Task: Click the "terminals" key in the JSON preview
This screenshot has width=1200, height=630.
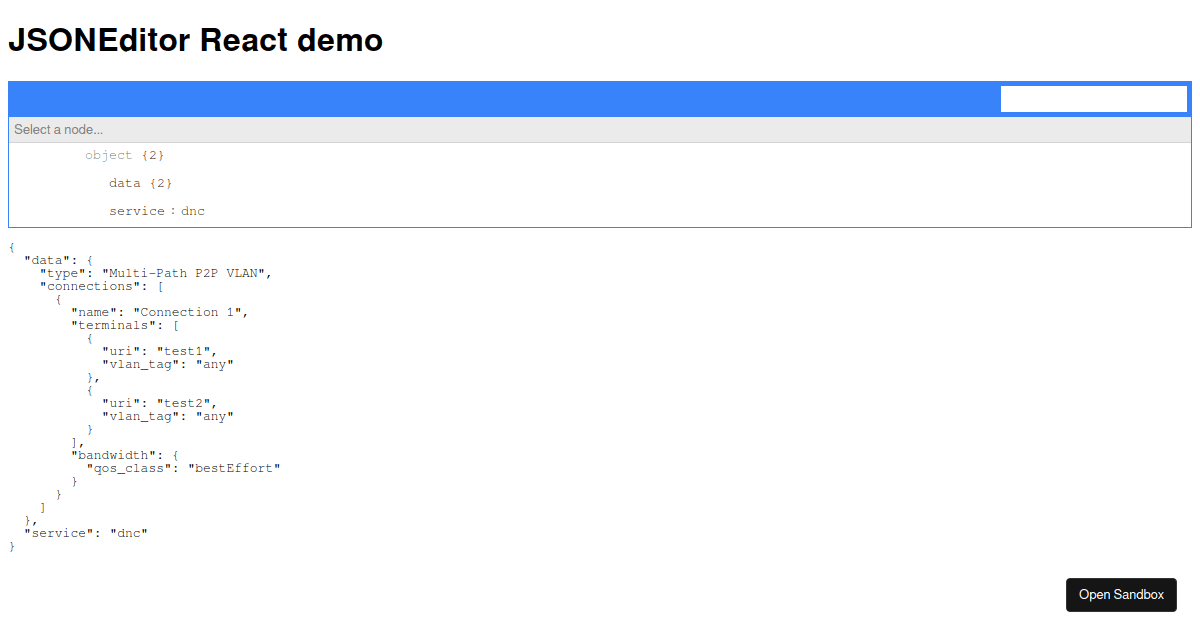Action: pos(118,325)
